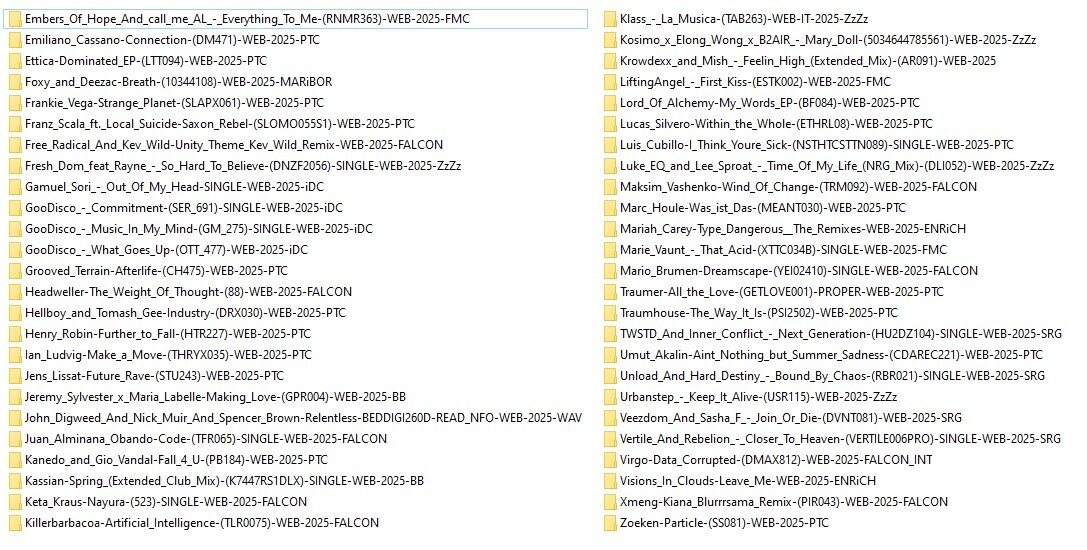Click Virgo-Data_Corrupted FALCON_INT folder name
1087x550 pixels.
click(776, 460)
